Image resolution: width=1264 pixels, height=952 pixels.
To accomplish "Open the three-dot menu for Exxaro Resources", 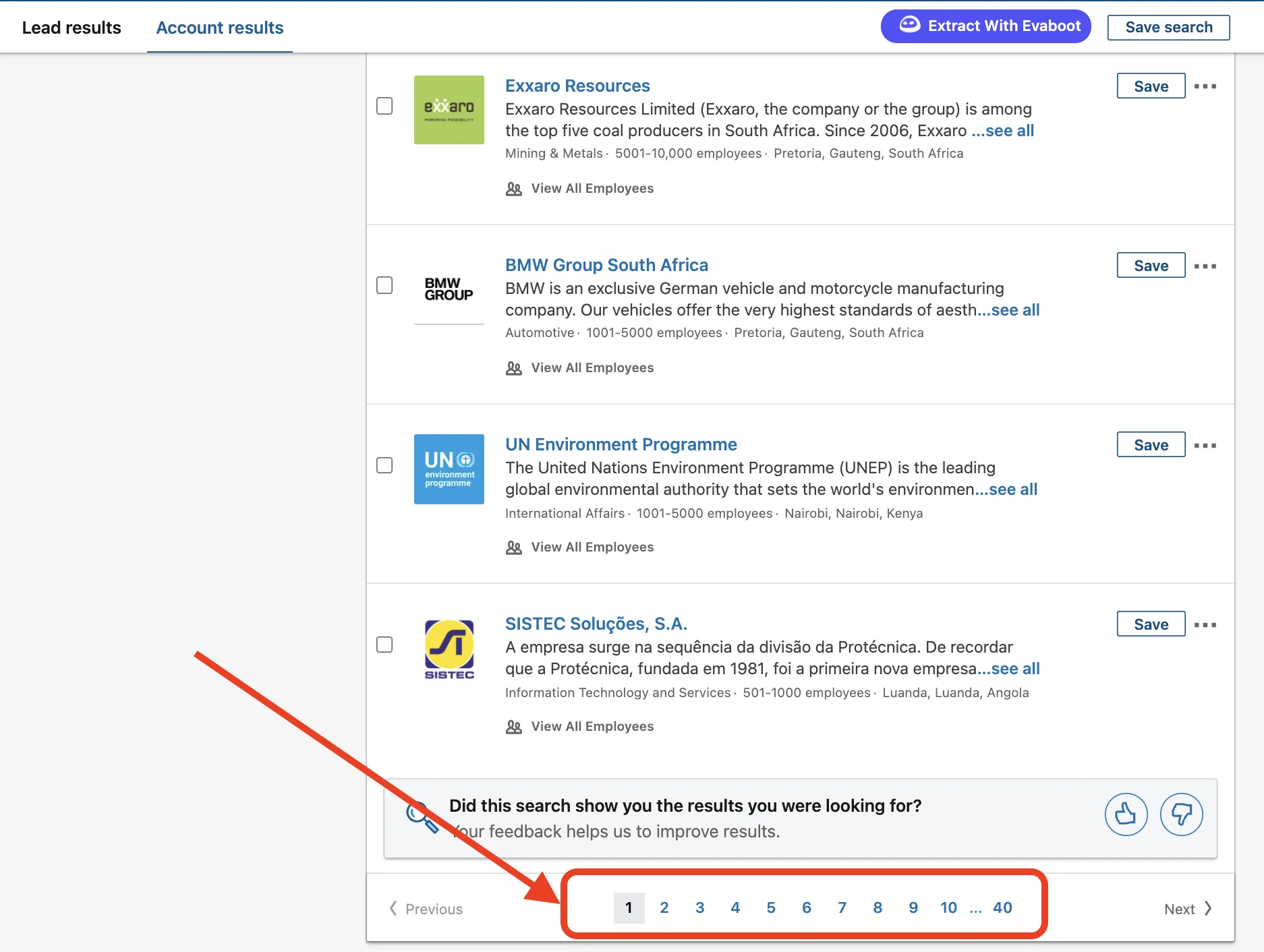I will (x=1206, y=86).
